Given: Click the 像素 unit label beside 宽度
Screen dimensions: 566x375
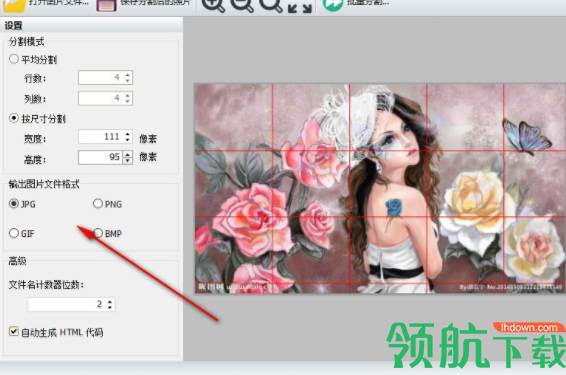Looking at the screenshot, I should tap(148, 139).
